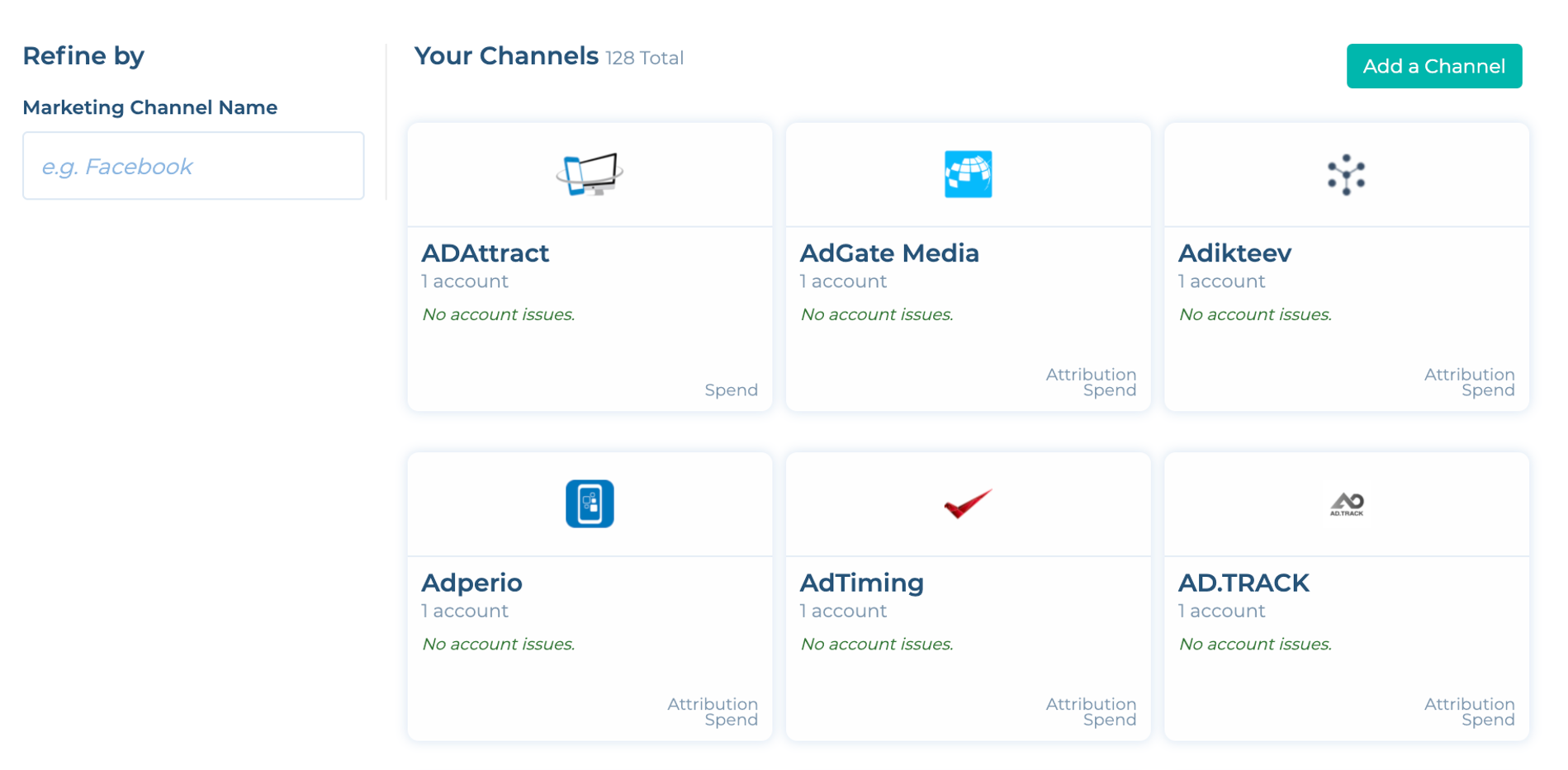Viewport: 1568px width, 770px height.
Task: Click "Attribution" label on AD.TRACK card
Action: 1469,704
